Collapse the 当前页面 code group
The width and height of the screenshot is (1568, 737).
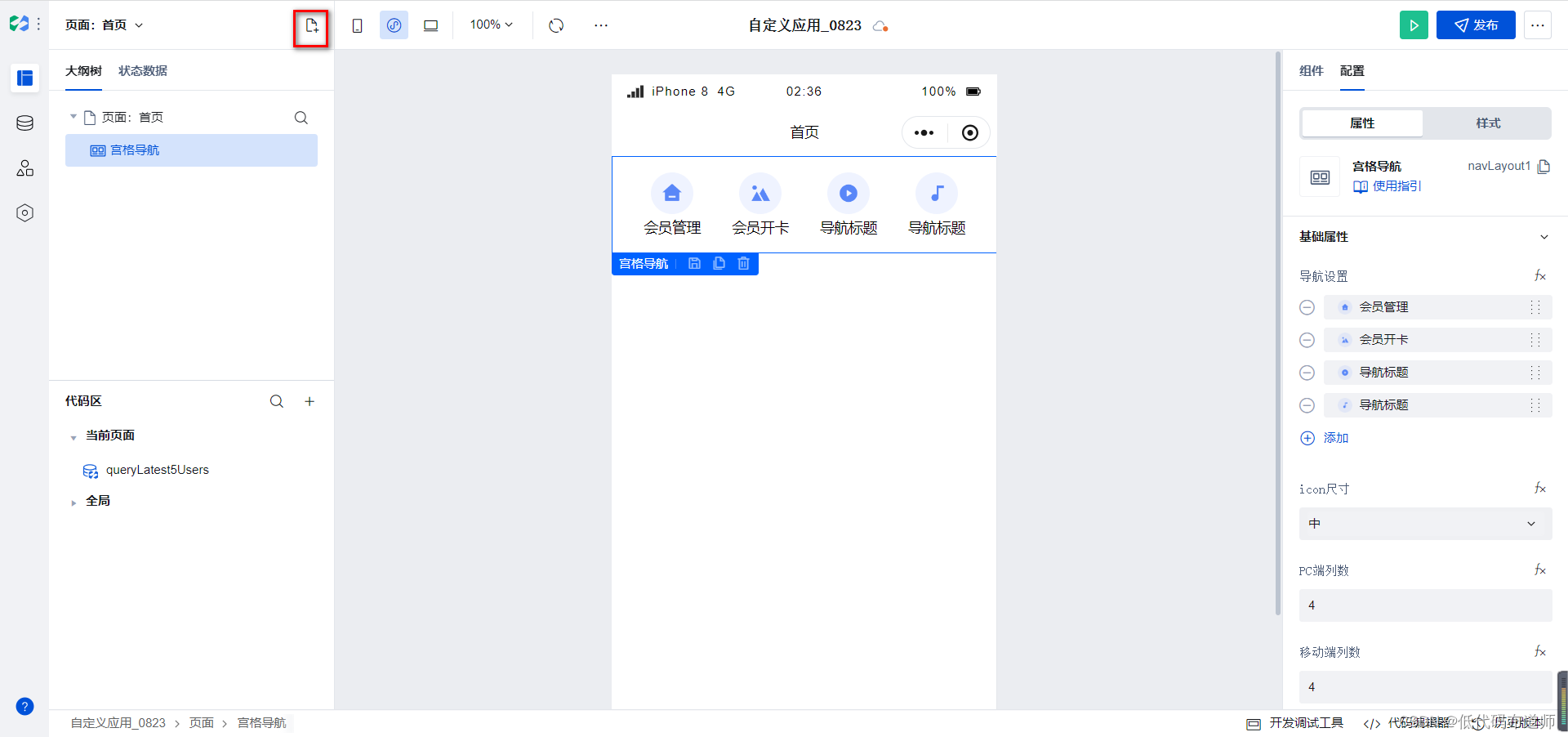click(73, 437)
